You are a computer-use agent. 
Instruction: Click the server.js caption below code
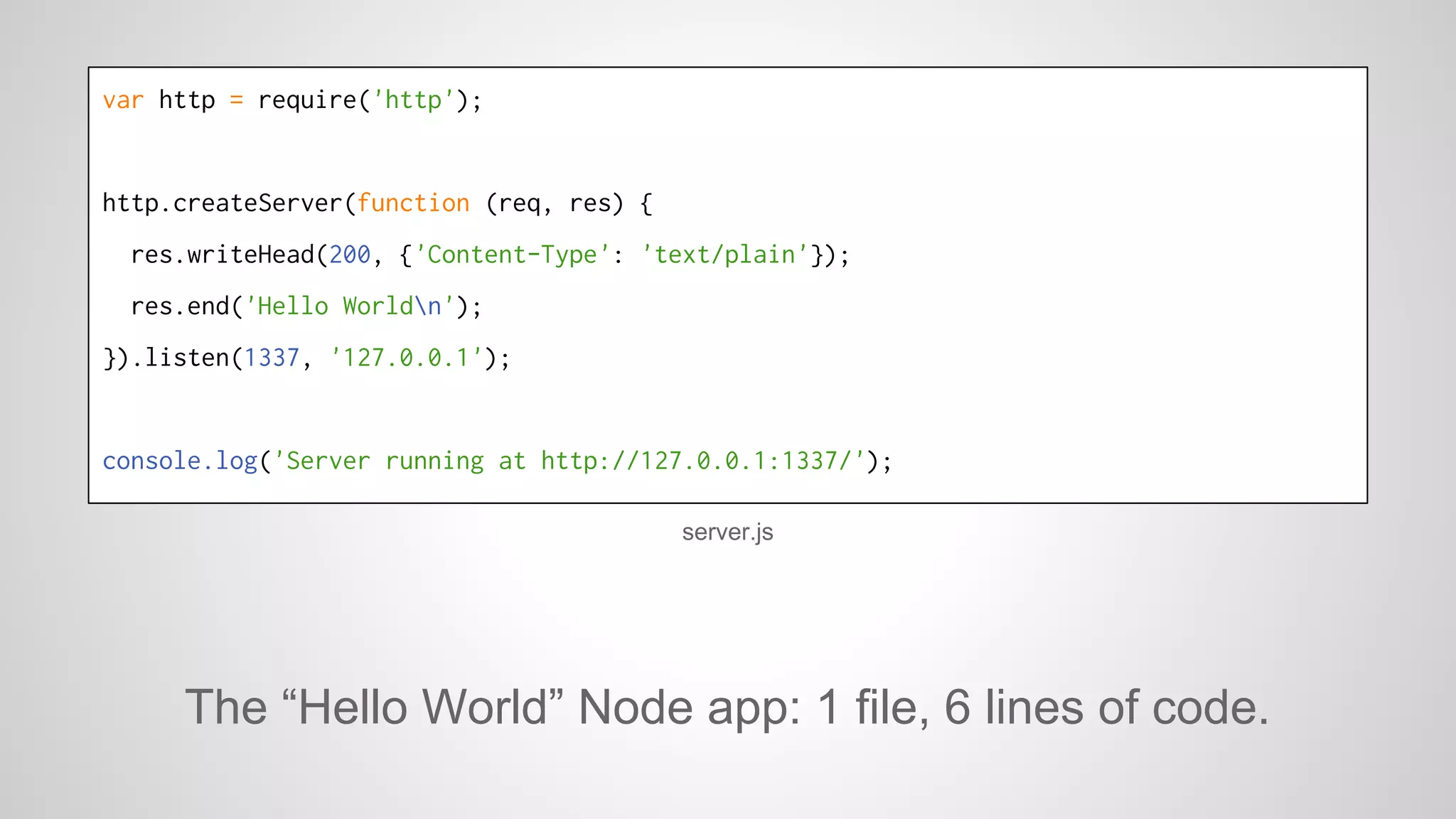727,532
